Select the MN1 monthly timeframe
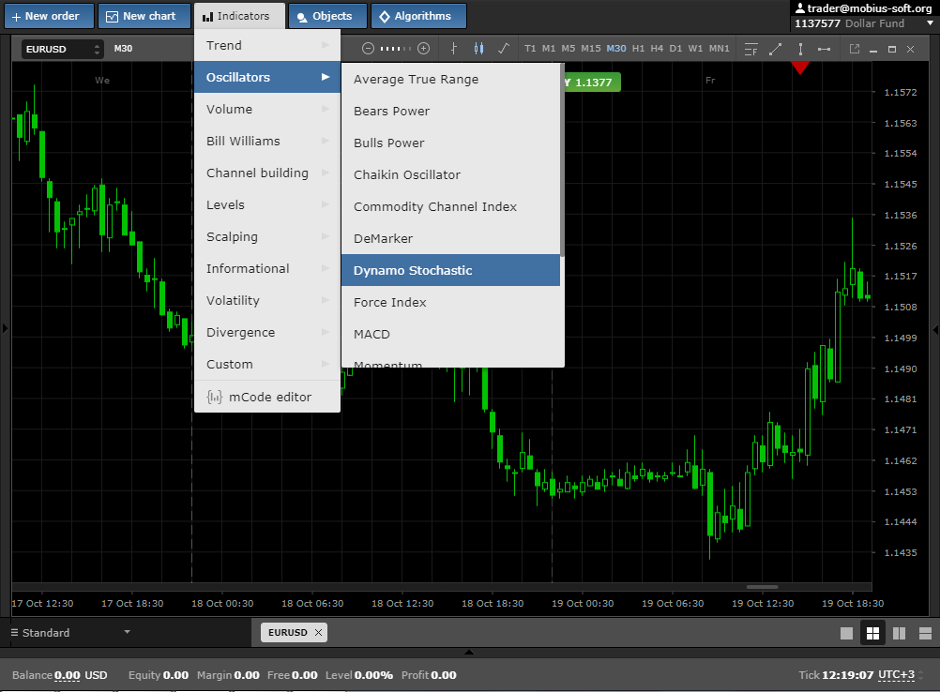Viewport: 940px width, 692px height. (719, 49)
